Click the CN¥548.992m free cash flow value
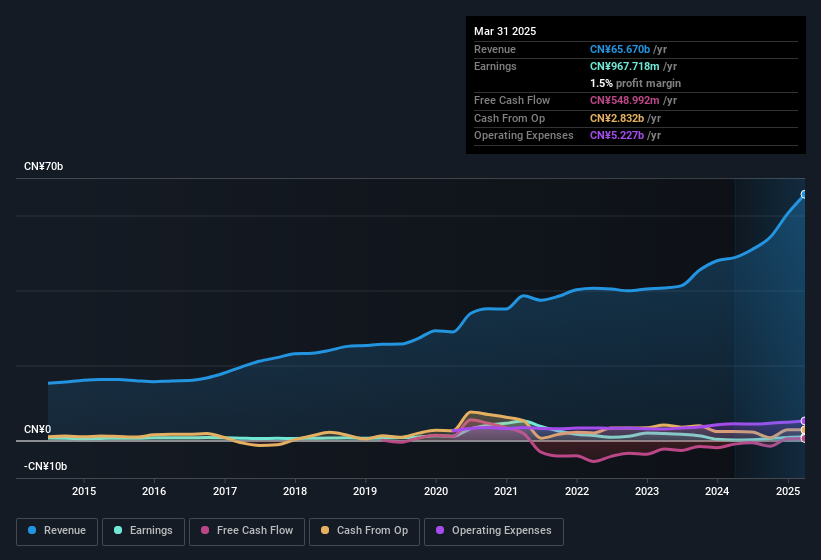Screen dimensions: 821x560 [x=625, y=100]
